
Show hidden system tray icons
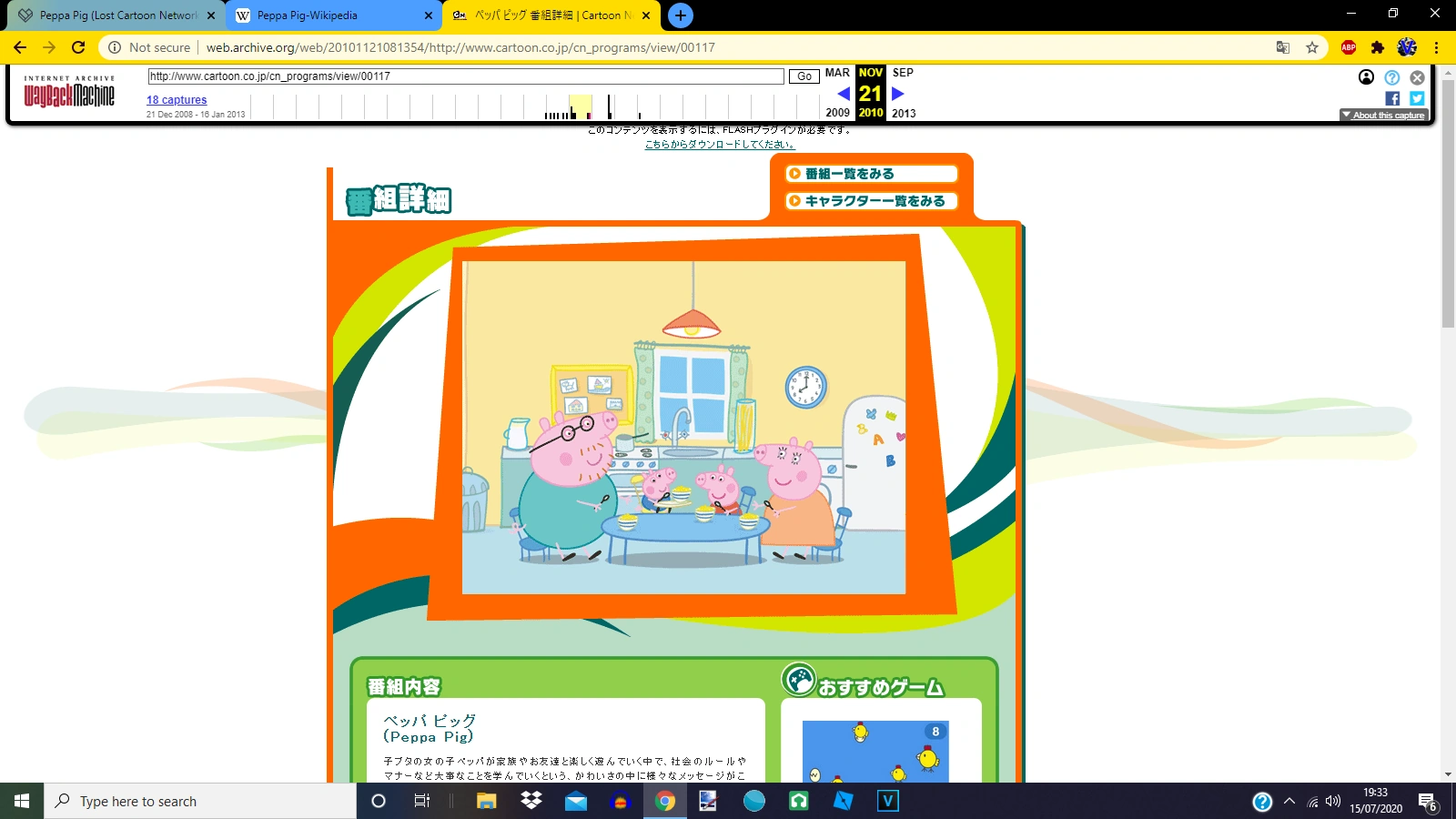1289,802
